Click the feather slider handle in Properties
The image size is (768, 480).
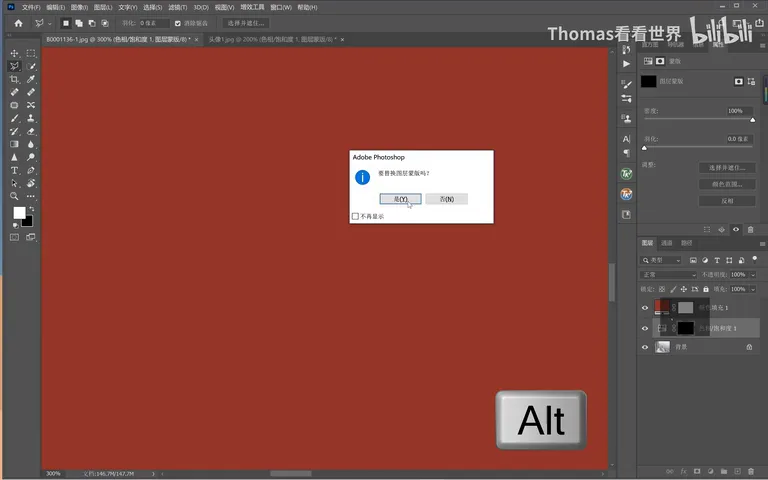coord(645,148)
